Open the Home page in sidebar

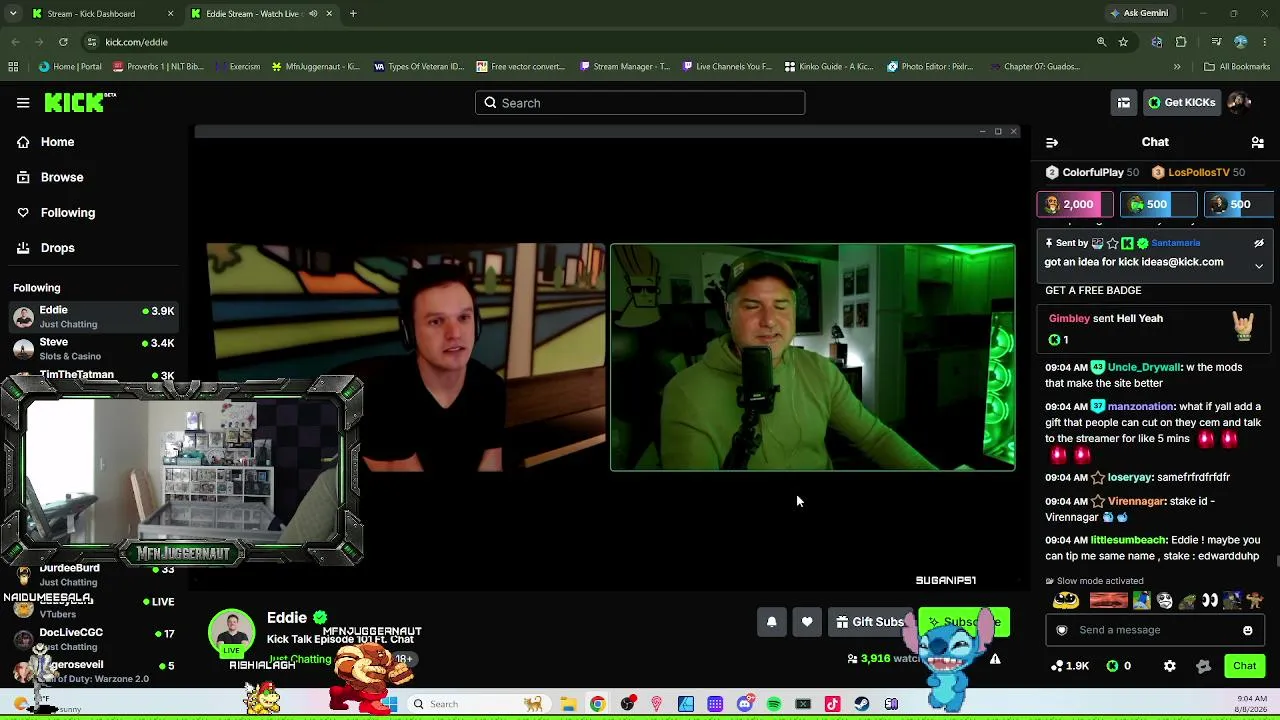pyautogui.click(x=57, y=142)
